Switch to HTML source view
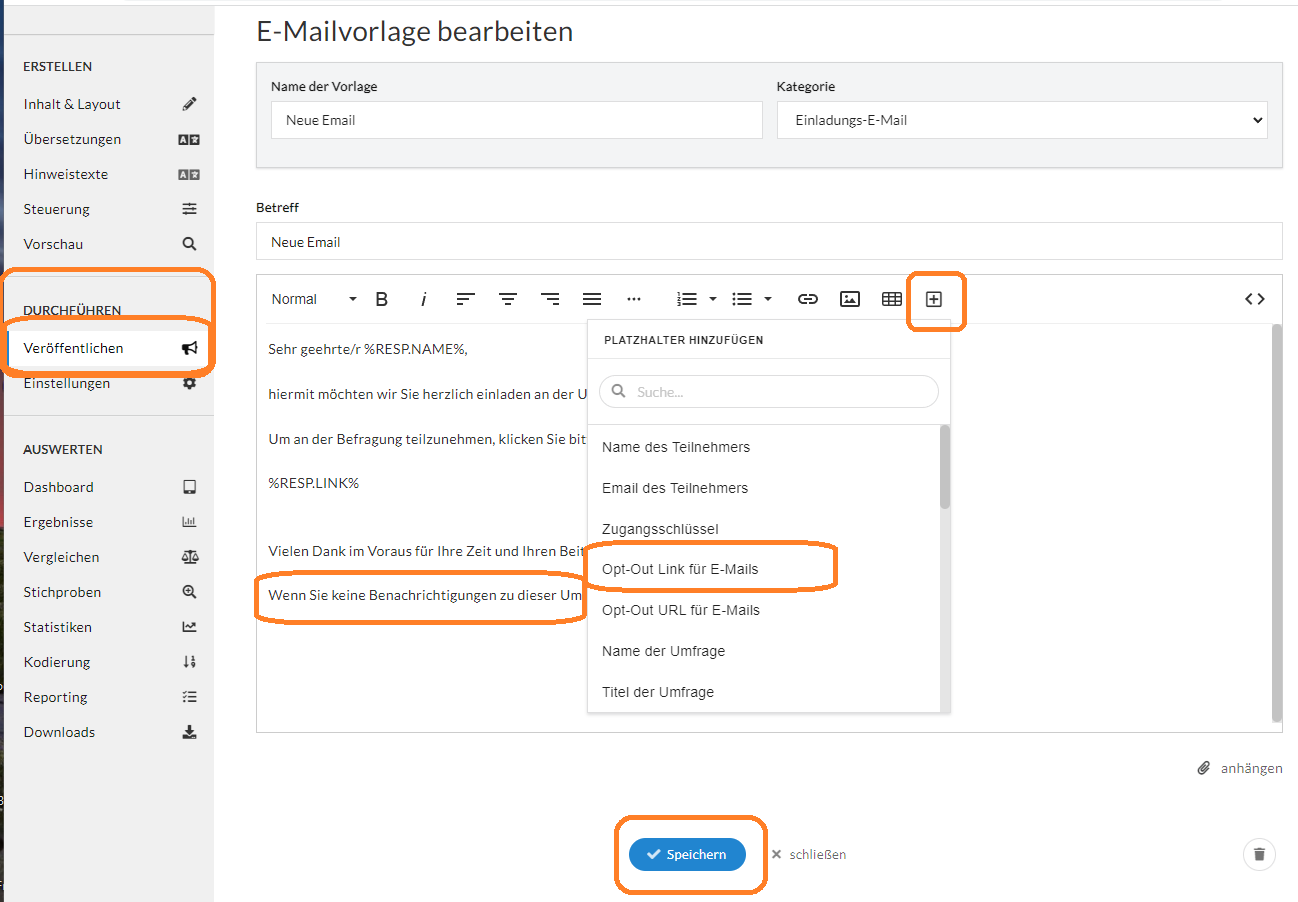This screenshot has height=902, width=1298. click(x=1255, y=298)
